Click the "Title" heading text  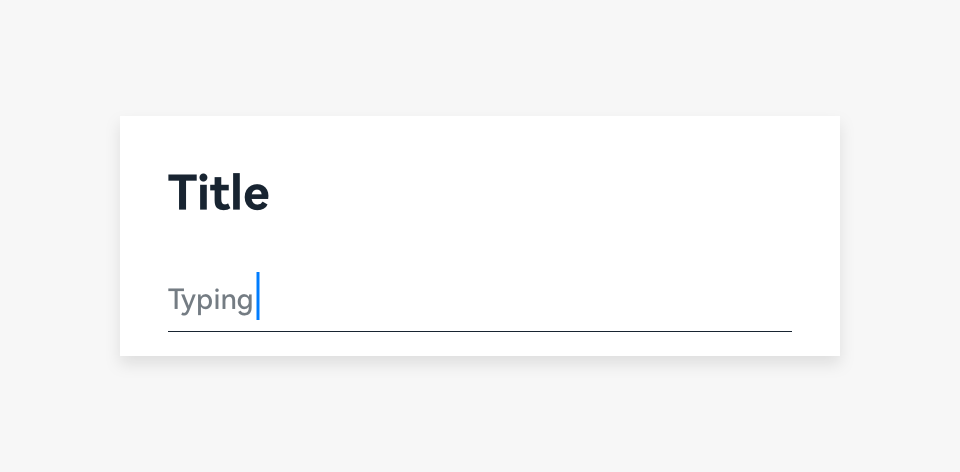218,193
